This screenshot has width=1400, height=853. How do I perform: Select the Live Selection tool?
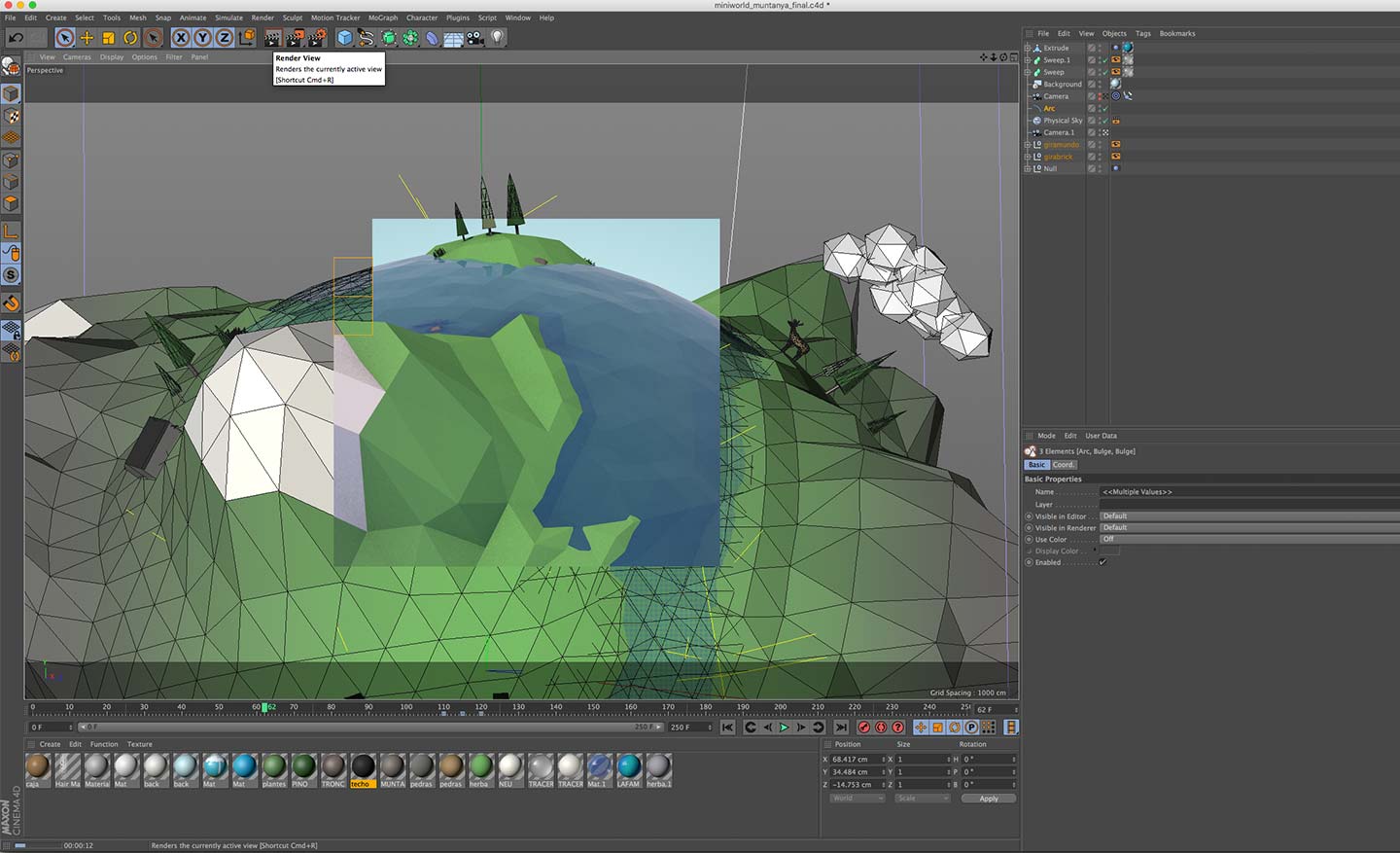[64, 38]
